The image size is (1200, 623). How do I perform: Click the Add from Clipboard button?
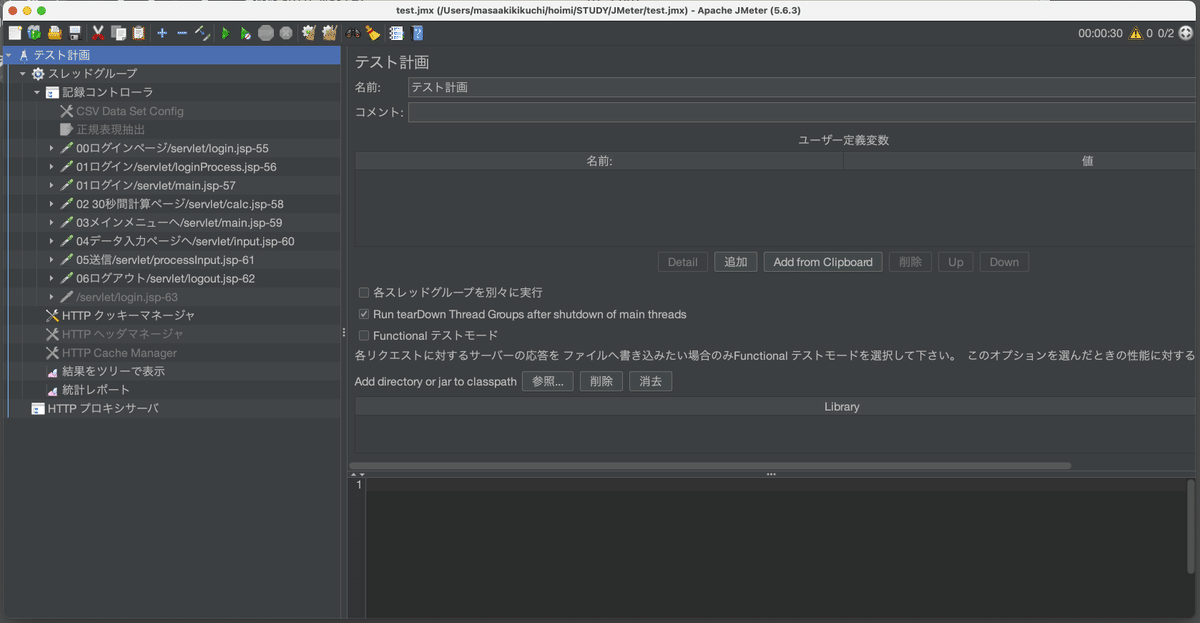[x=822, y=261]
